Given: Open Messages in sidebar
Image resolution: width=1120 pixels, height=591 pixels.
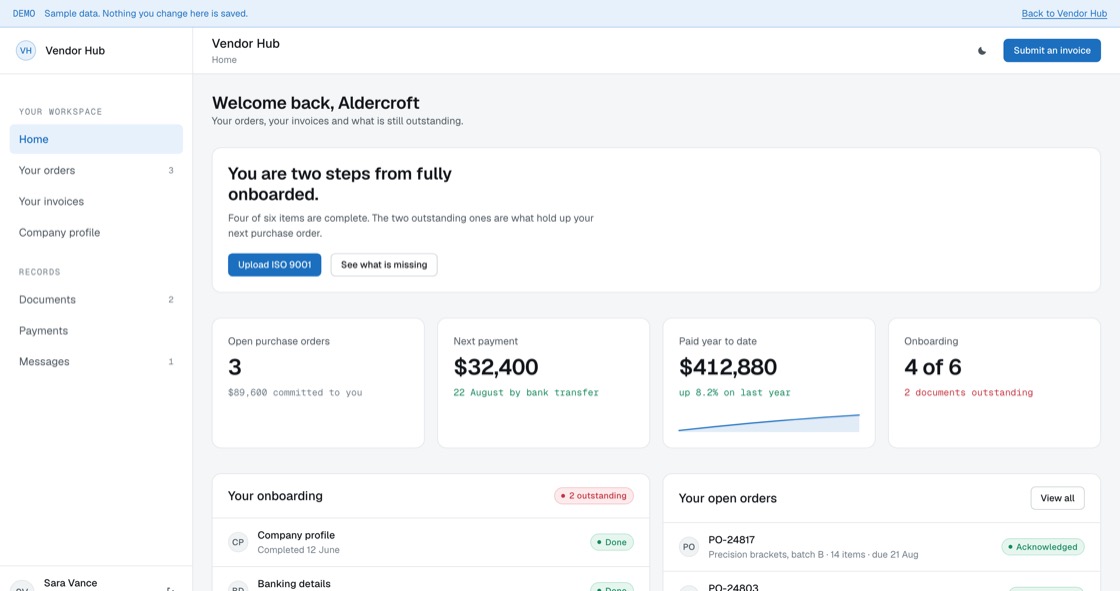Looking at the screenshot, I should 96,362.
